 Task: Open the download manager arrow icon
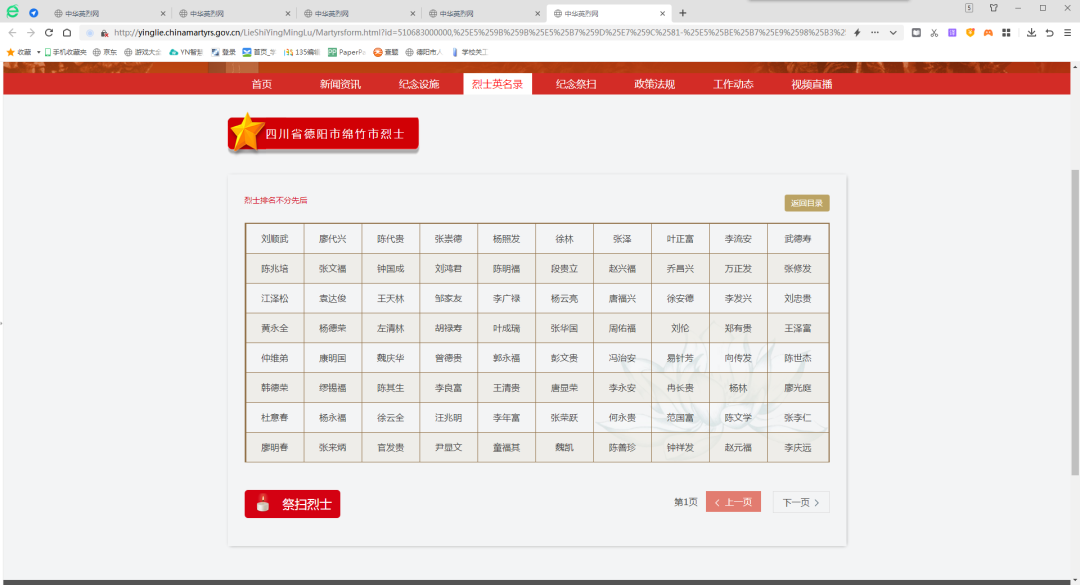tap(1031, 31)
